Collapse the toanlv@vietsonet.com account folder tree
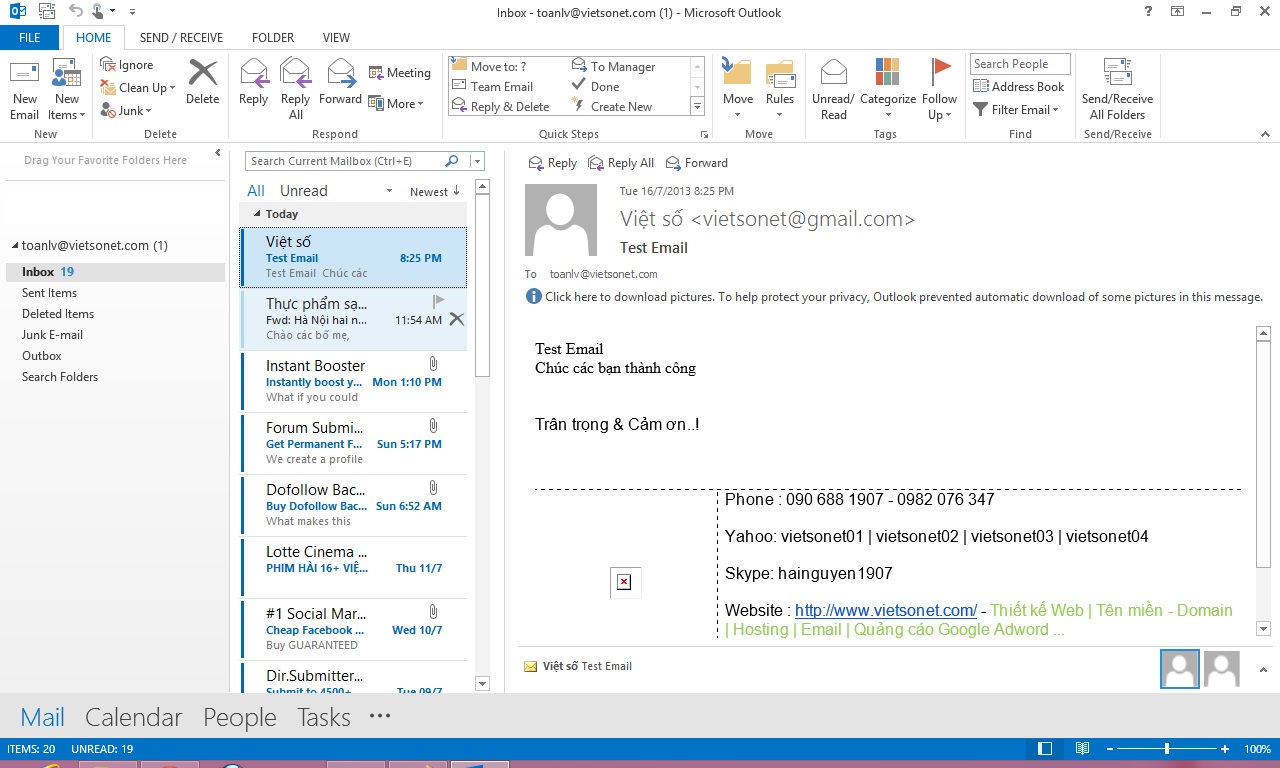 click(15, 246)
